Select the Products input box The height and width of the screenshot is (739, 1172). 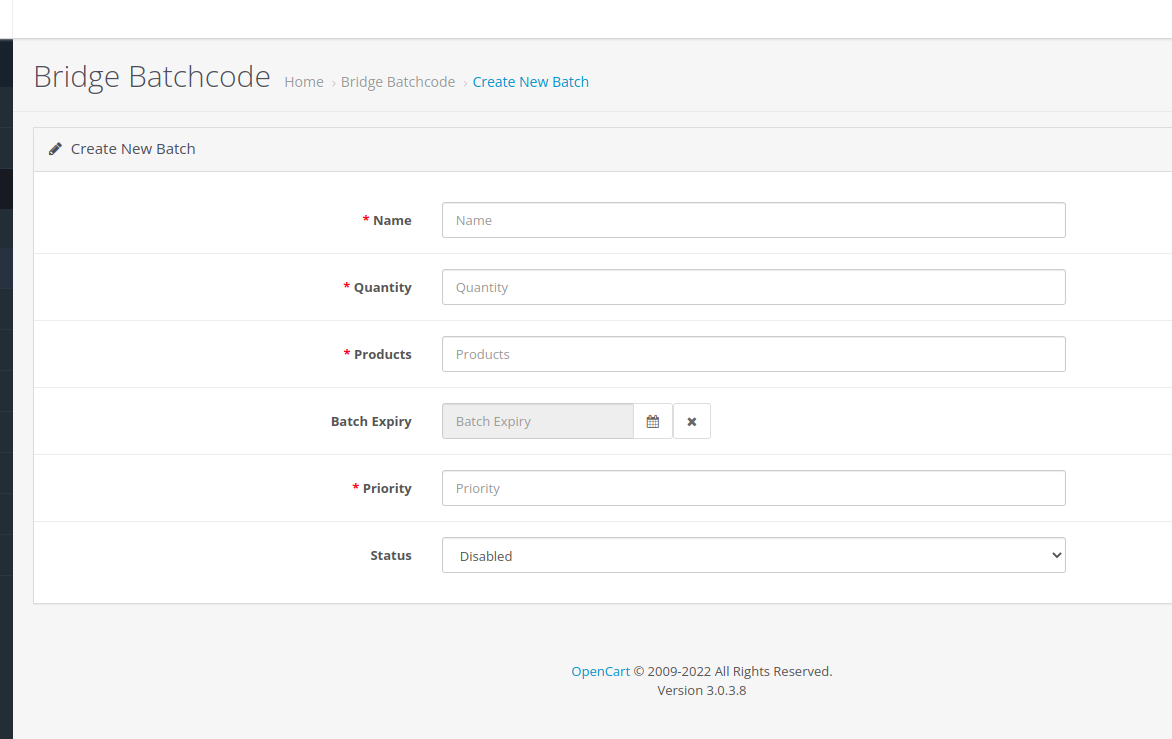[x=753, y=354]
